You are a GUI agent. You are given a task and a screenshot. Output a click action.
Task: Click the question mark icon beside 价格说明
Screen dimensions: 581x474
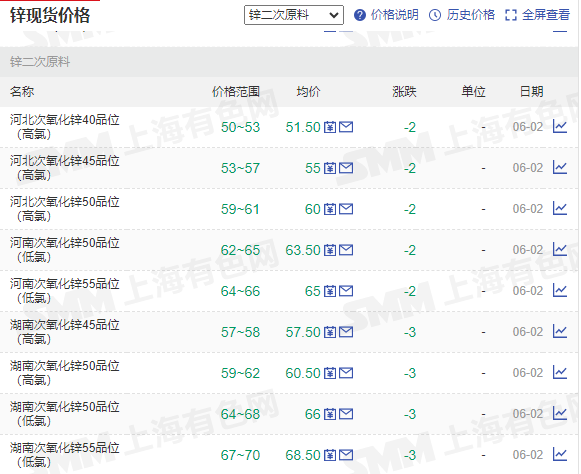coord(359,15)
